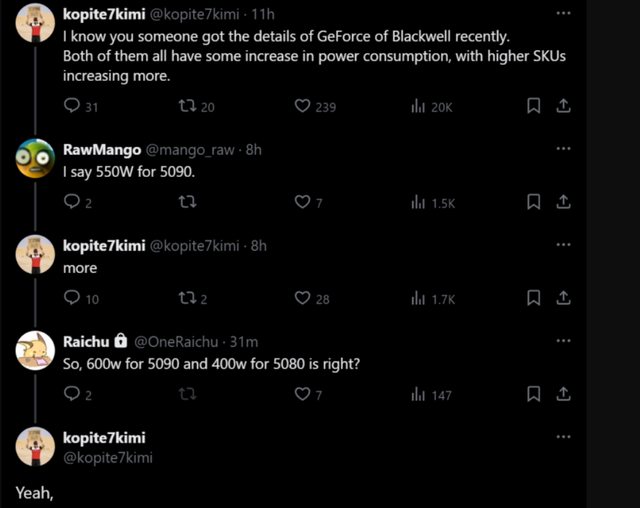
Task: Open more options on Raichu's tweet
Action: click(x=563, y=340)
